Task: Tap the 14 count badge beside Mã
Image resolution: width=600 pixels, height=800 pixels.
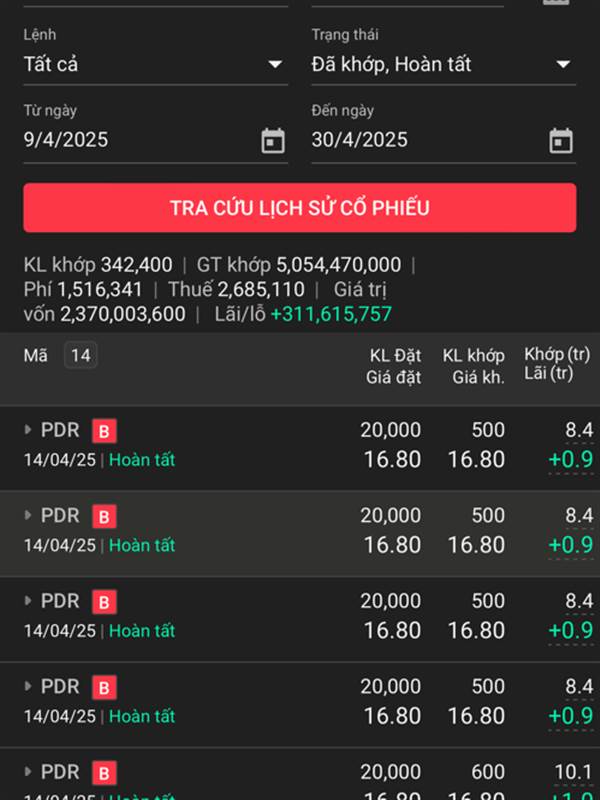Action: coord(81,355)
